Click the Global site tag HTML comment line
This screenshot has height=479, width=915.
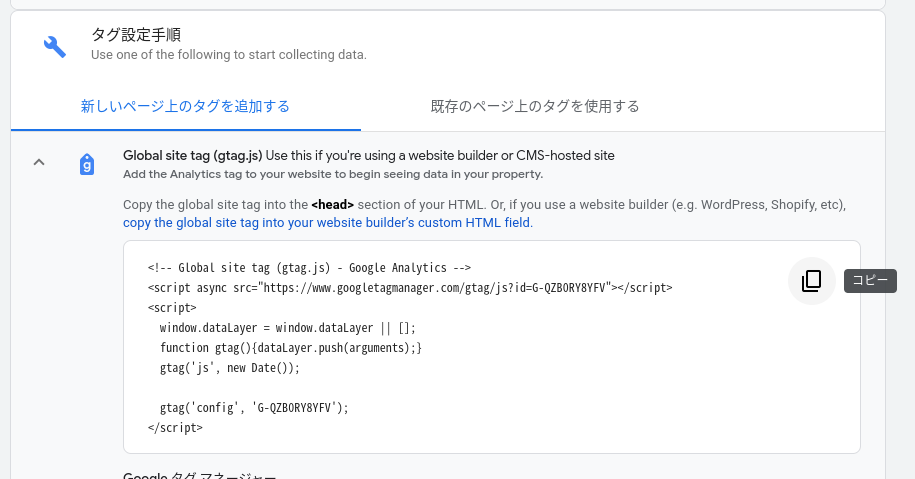click(309, 268)
